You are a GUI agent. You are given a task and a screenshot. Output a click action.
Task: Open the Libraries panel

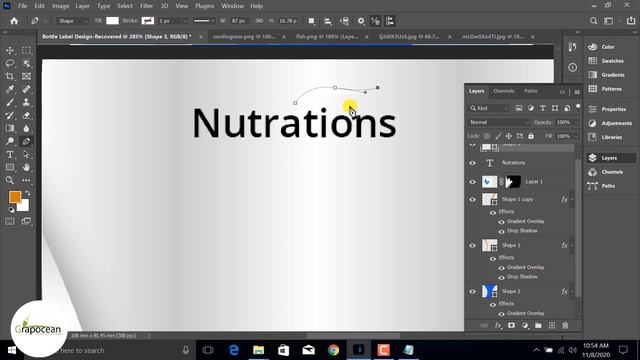click(612, 137)
